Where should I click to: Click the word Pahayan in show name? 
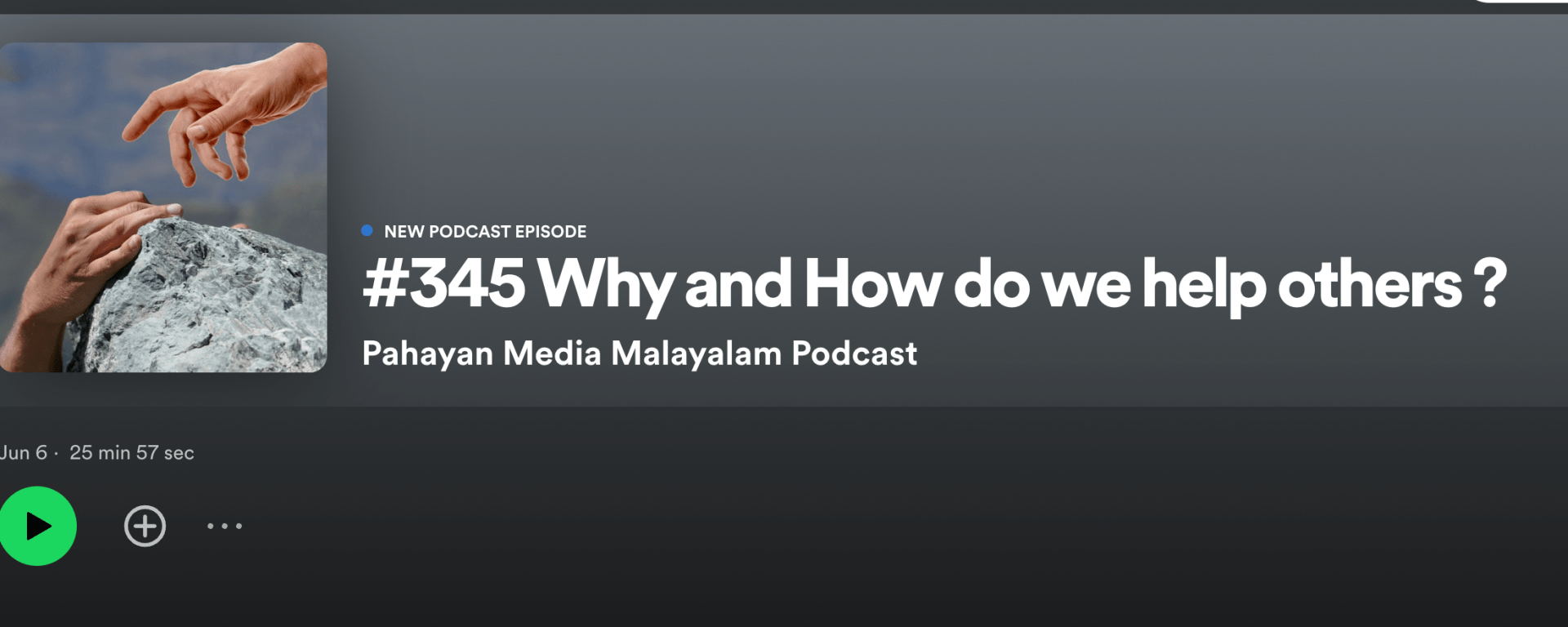(427, 354)
